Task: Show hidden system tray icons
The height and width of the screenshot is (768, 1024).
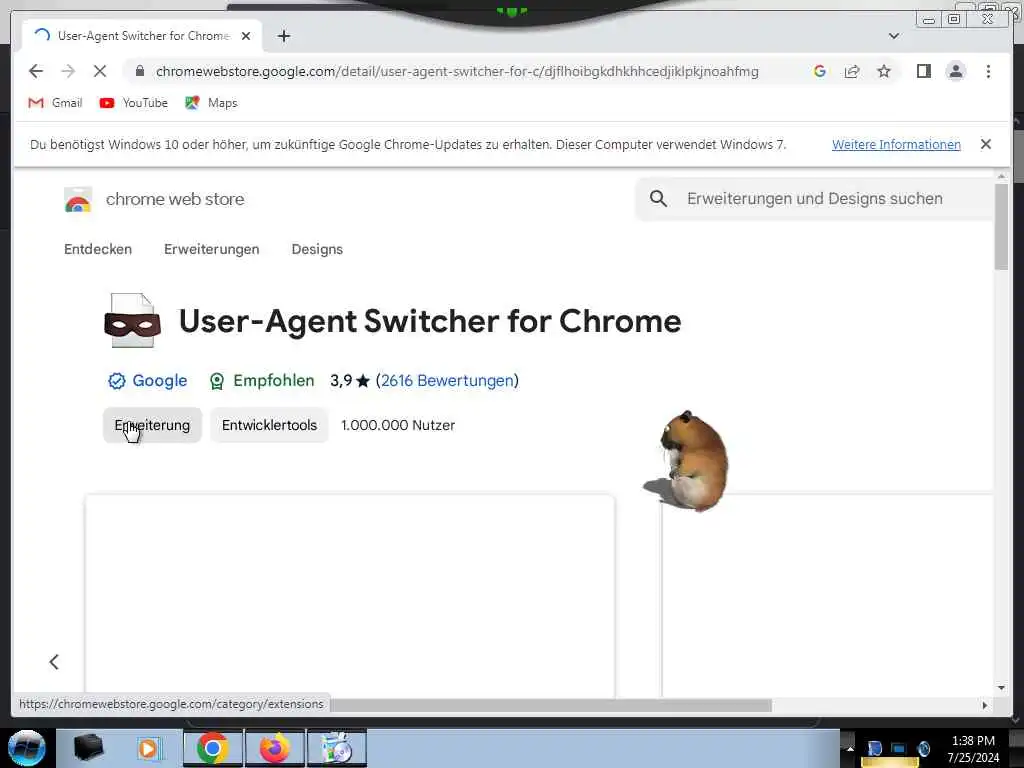Action: click(x=850, y=748)
